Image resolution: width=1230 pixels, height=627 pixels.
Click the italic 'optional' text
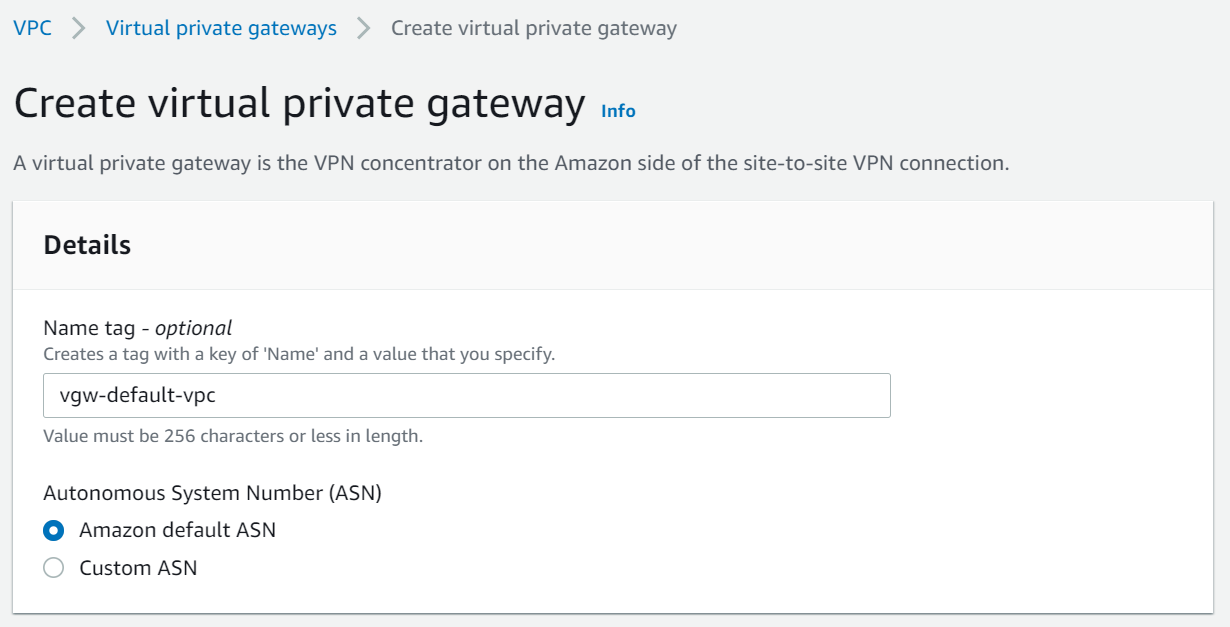click(193, 328)
